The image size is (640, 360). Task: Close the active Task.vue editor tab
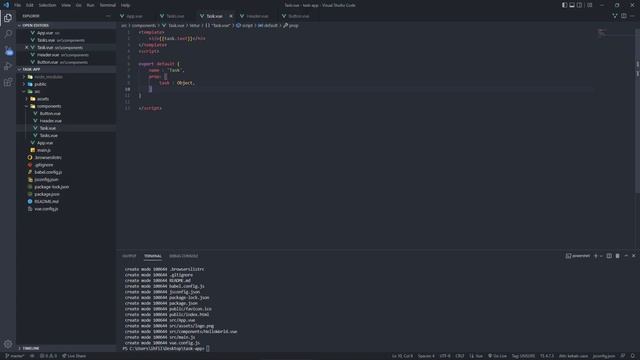point(231,16)
